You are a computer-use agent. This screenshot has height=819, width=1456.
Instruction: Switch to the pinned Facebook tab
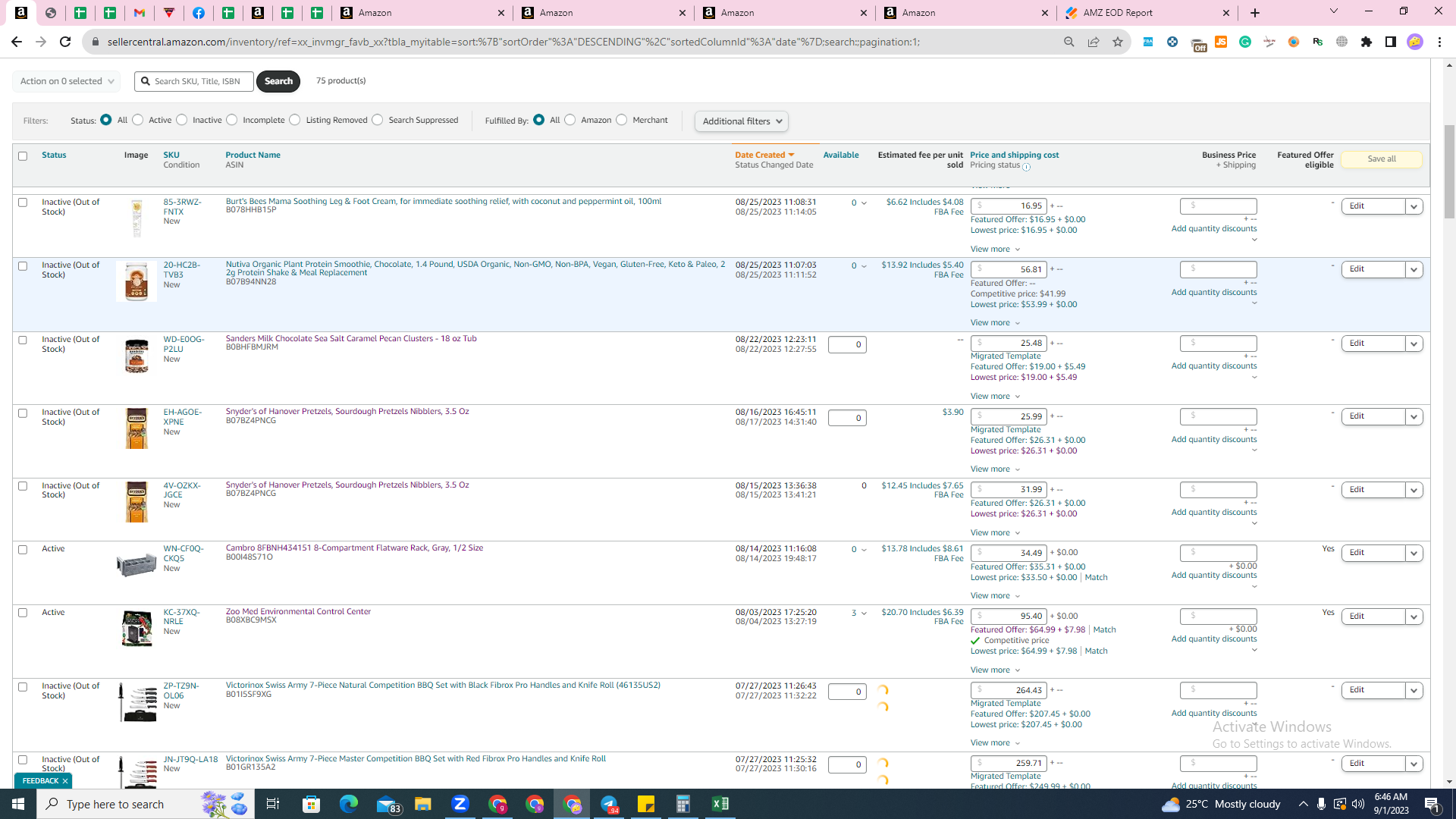point(199,13)
